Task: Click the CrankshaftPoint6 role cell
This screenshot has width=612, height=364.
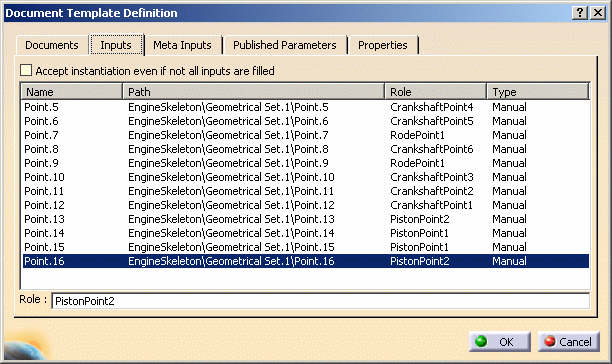Action: [x=432, y=149]
